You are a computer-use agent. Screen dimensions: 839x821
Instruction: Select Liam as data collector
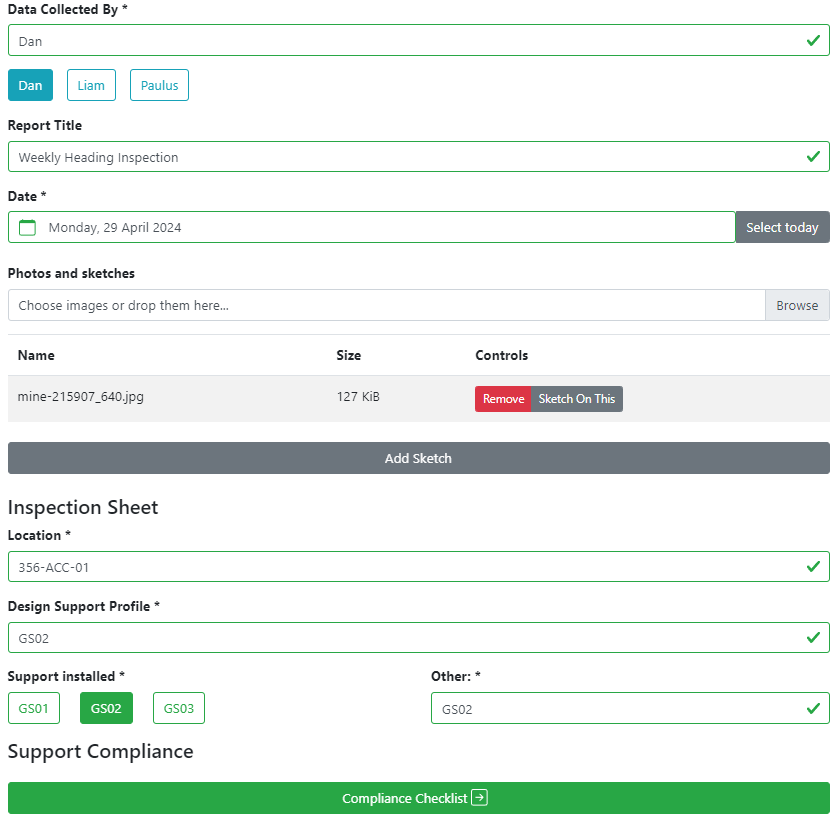coord(91,85)
